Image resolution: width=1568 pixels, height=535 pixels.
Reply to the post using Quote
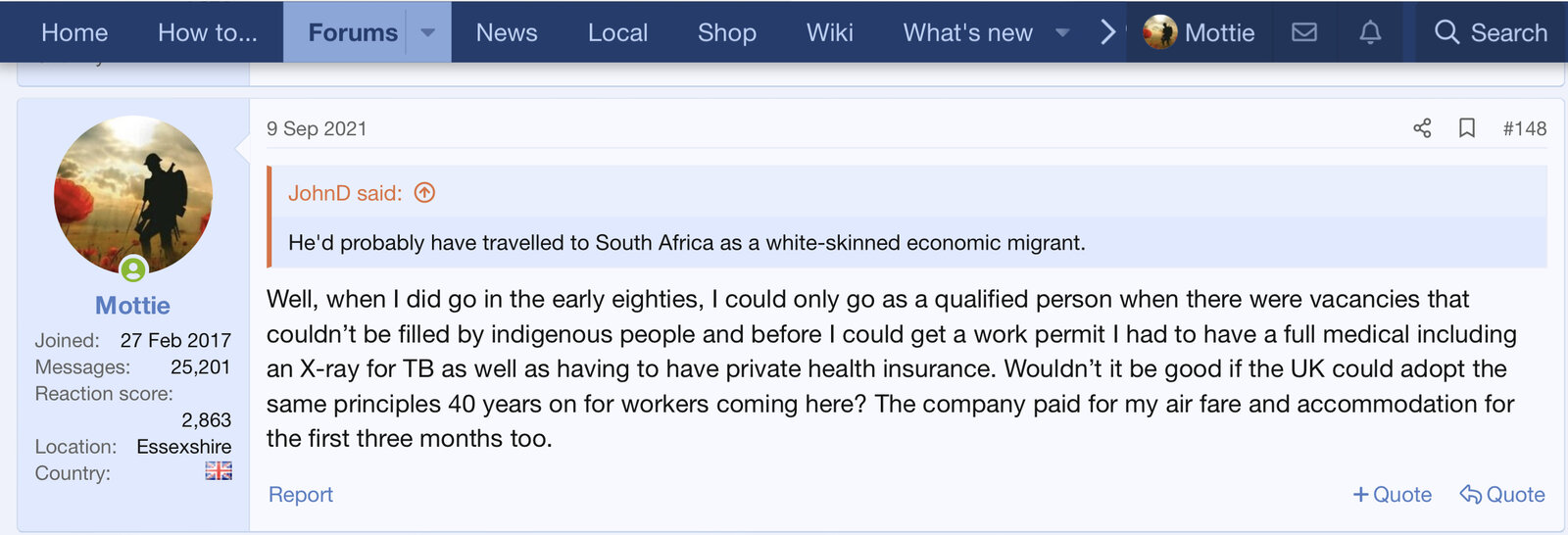point(1502,495)
